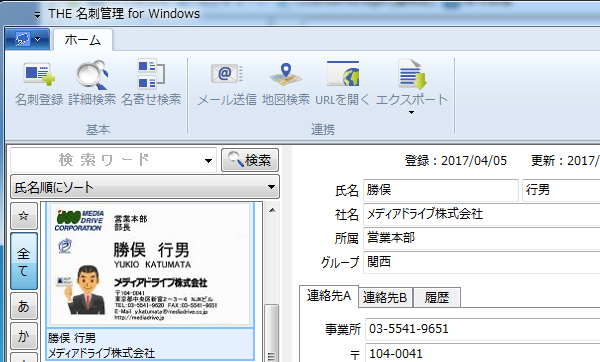Image resolution: width=600 pixels, height=362 pixels.
Task: Open the 氏名順にソート sort dropdown
Action: click(x=145, y=187)
